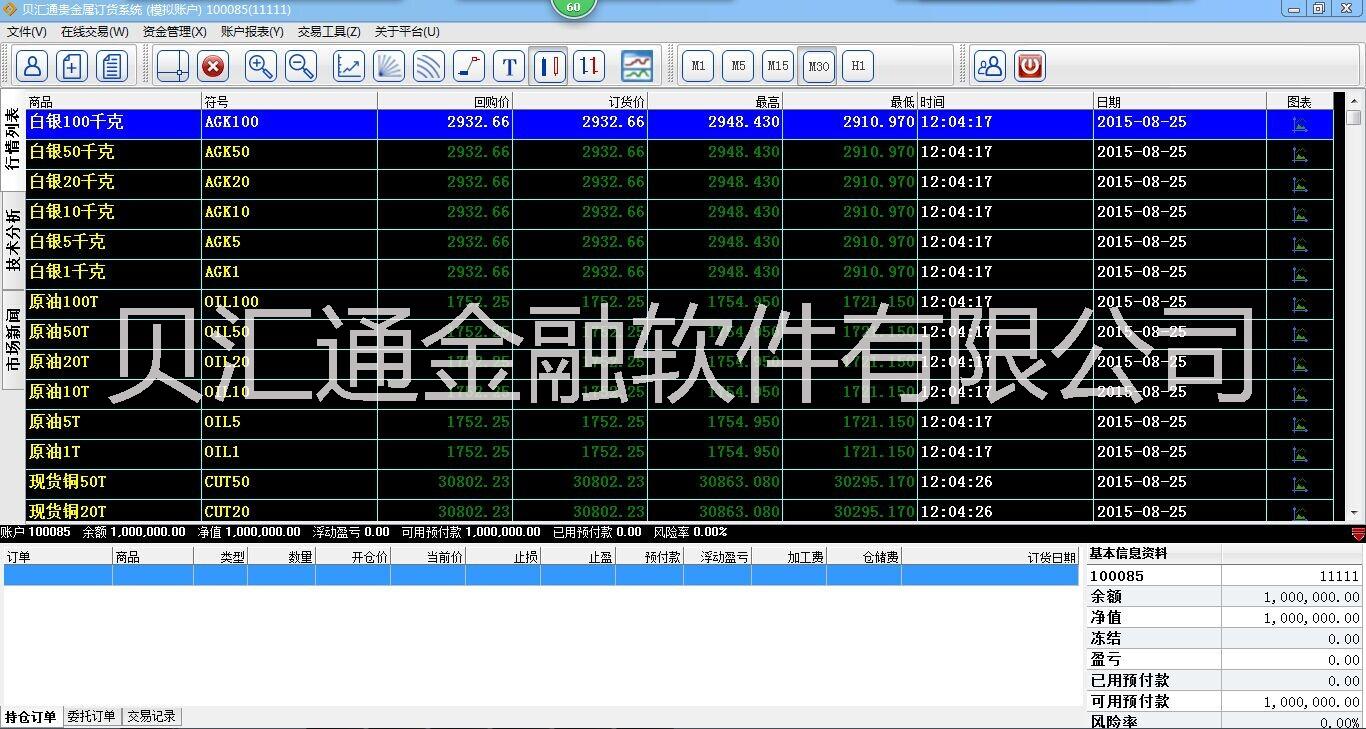Screen dimensions: 1366x729
Task: Open chart icon for 现货铜50T row
Action: point(1300,484)
